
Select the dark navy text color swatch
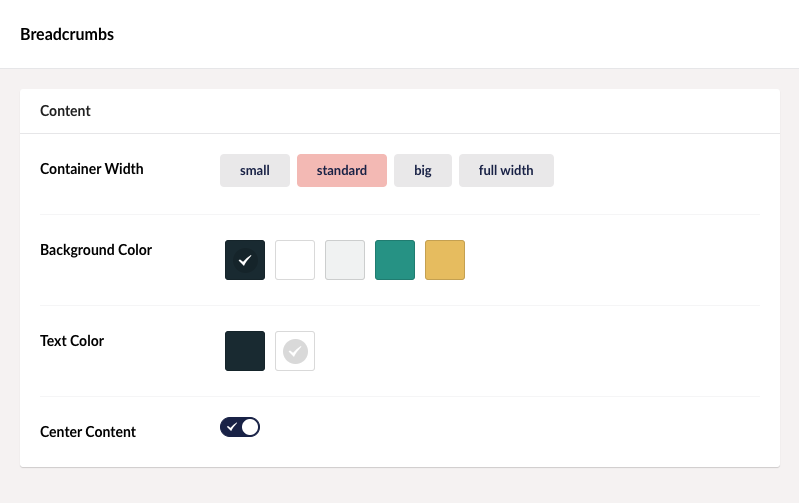tap(245, 351)
